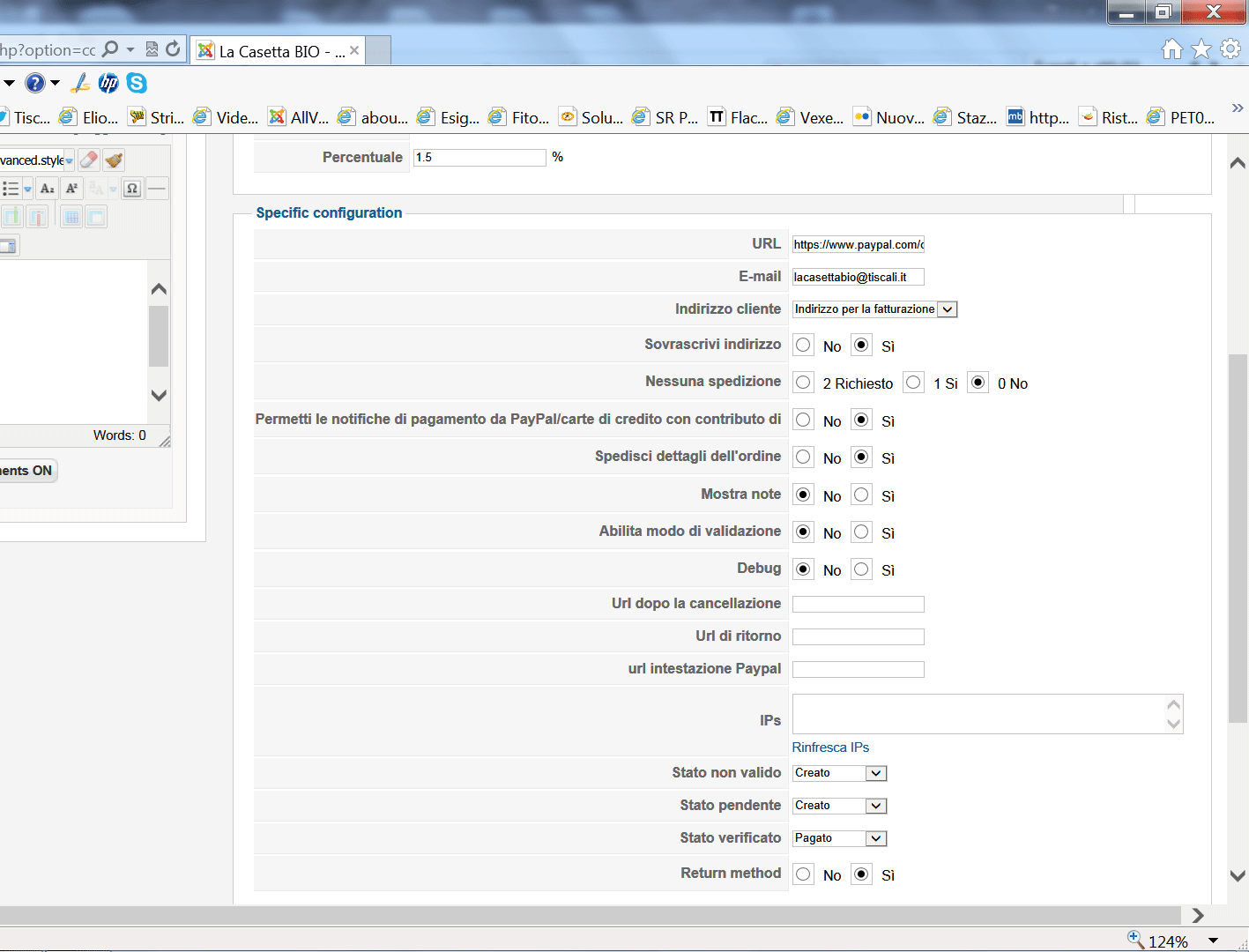Choose No for Sovrascrivi indirizzo

click(803, 346)
